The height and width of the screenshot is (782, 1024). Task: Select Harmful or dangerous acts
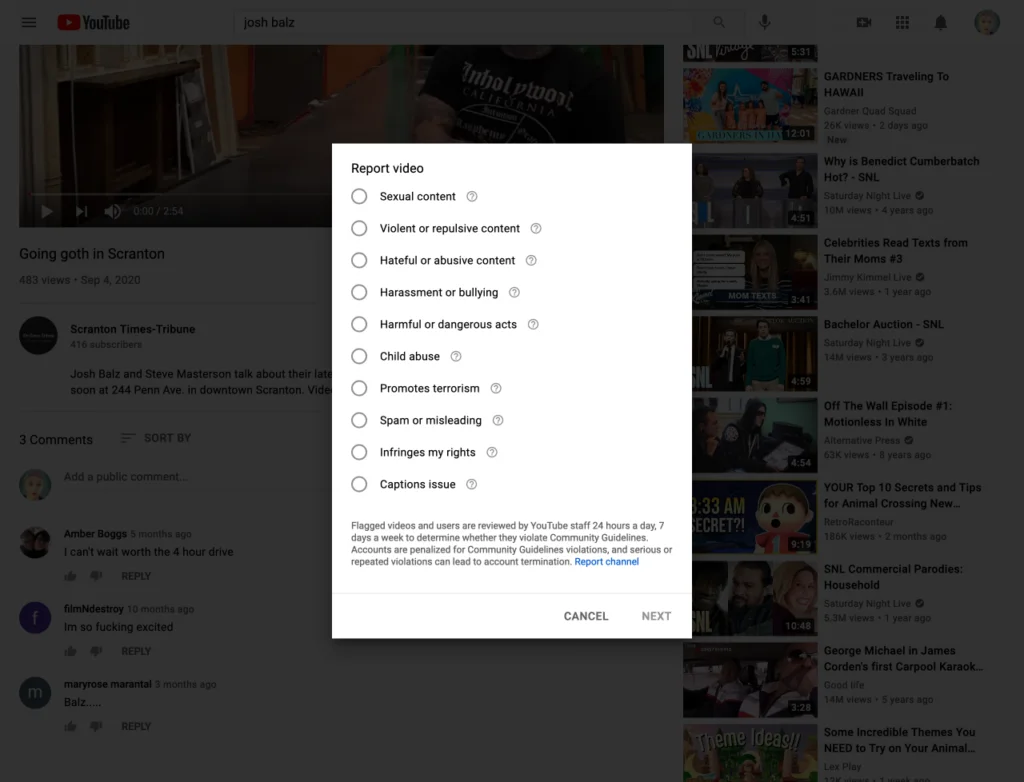tap(359, 325)
